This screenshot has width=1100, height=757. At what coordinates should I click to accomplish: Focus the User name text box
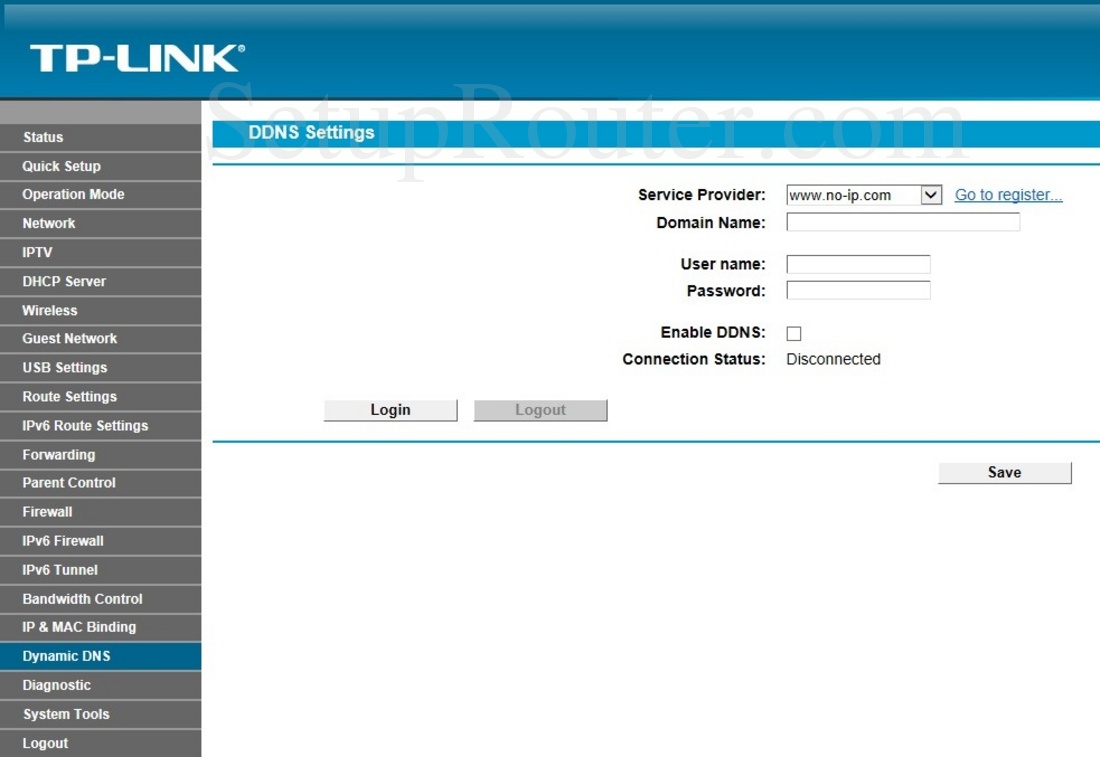click(858, 264)
